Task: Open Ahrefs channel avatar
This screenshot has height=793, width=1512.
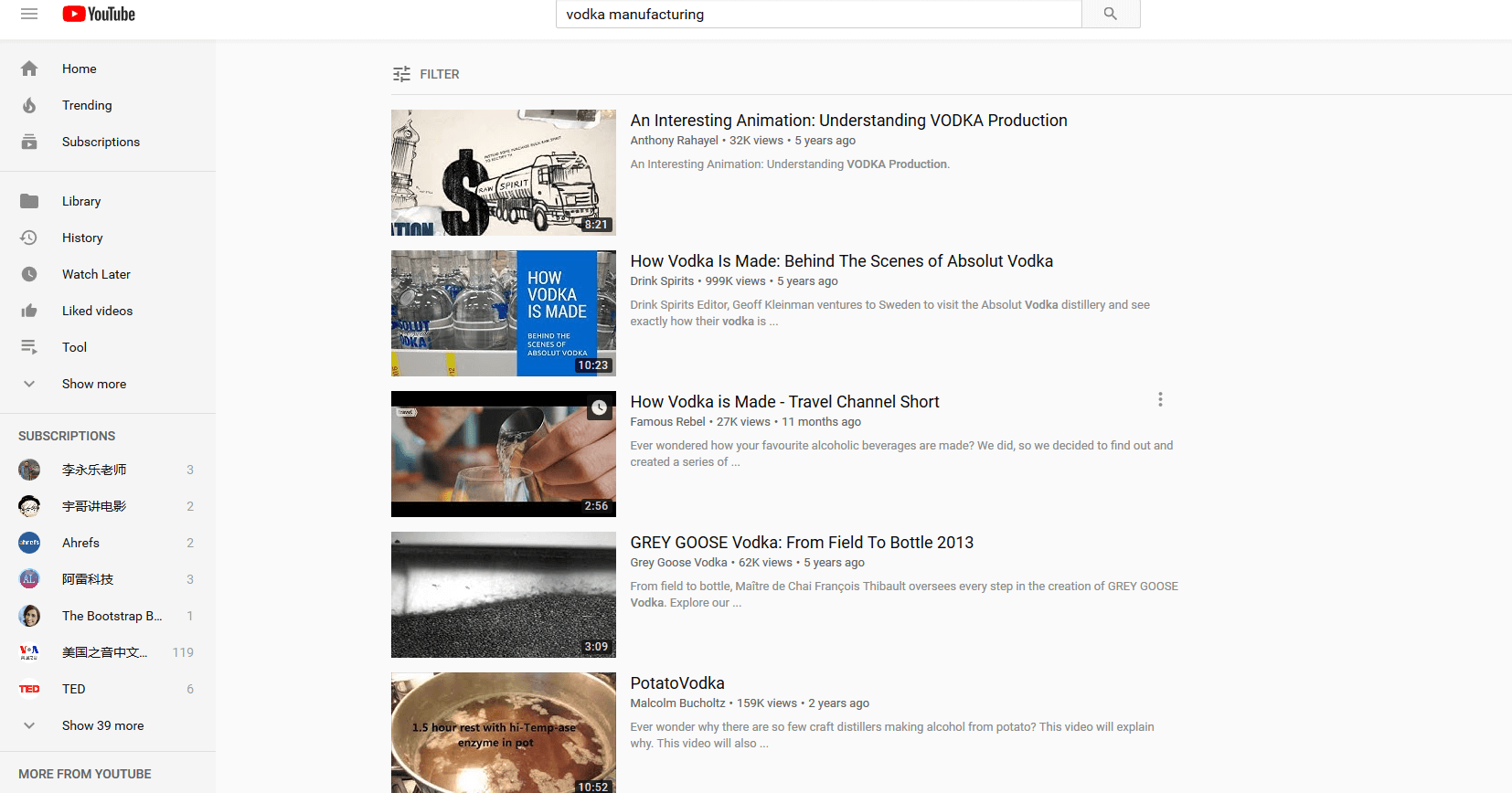Action: tap(29, 543)
